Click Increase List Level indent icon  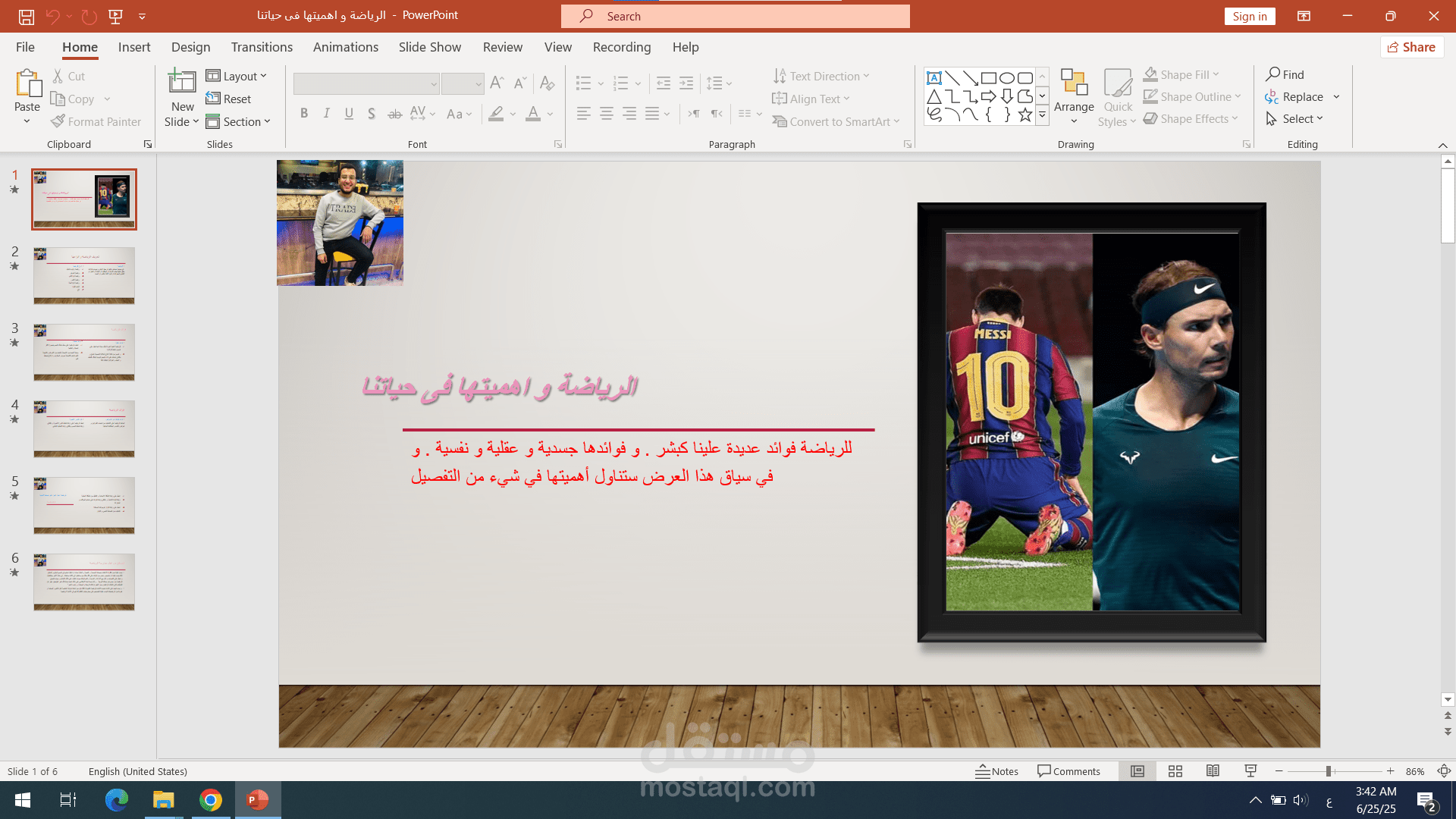pos(686,83)
